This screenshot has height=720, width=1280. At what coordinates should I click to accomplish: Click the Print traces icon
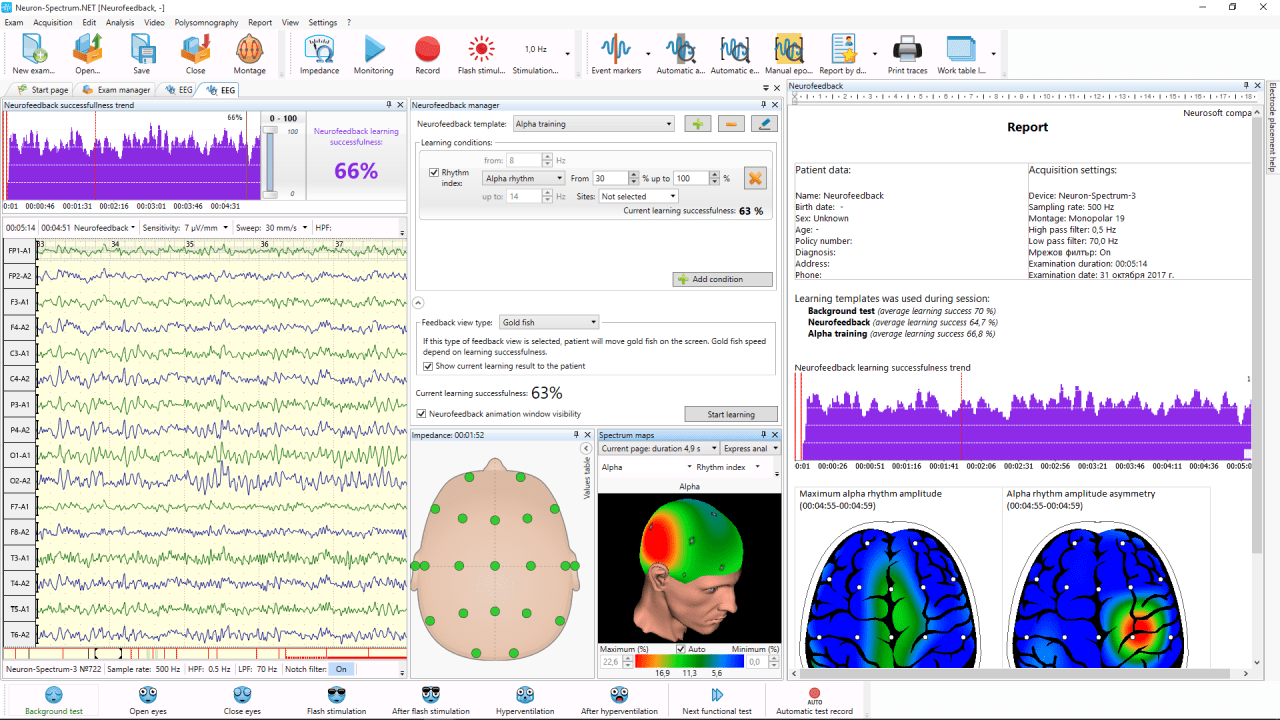907,52
